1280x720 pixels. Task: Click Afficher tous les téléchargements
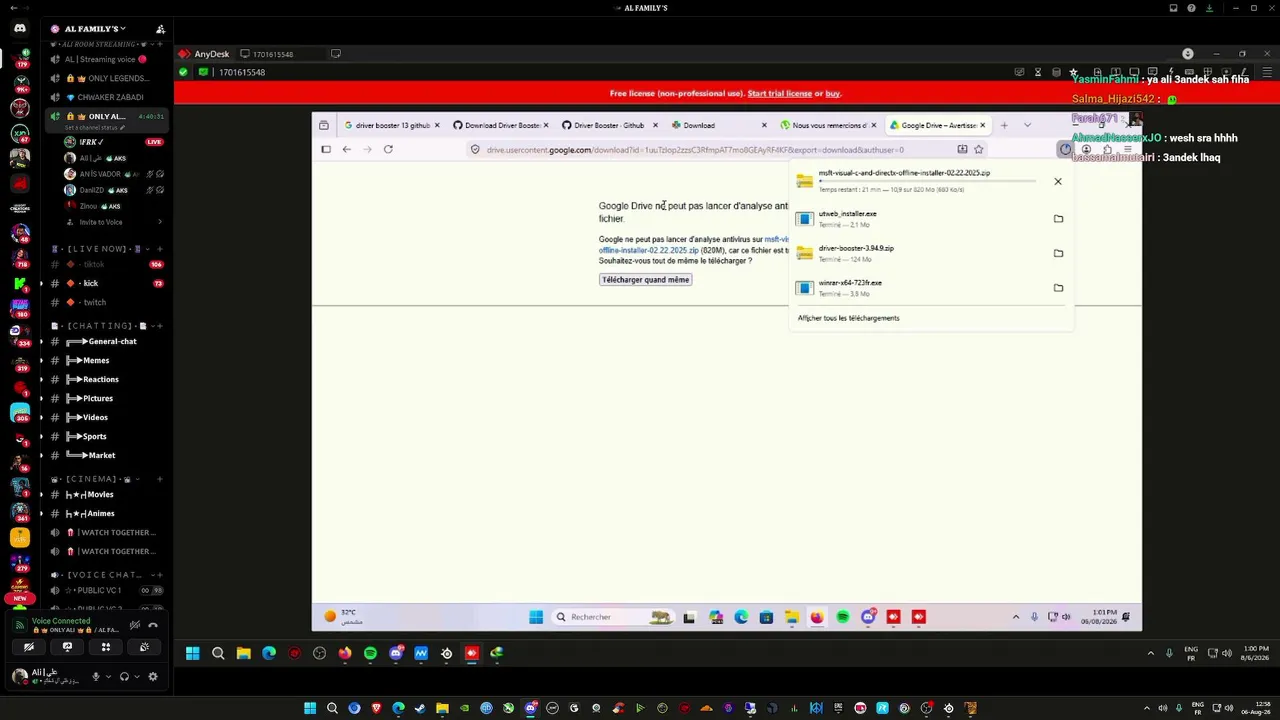848,318
